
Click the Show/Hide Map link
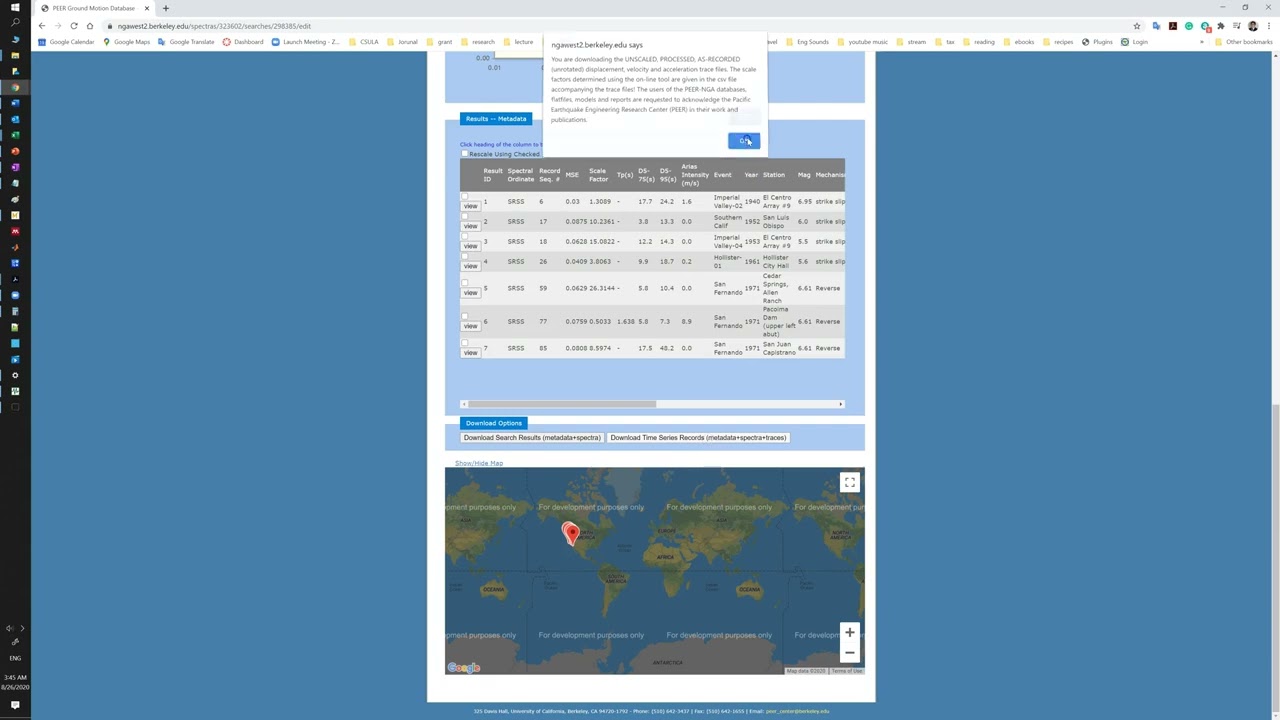click(x=479, y=463)
